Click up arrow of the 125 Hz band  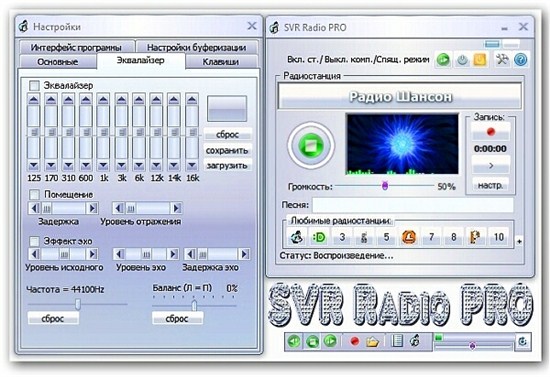point(34,100)
